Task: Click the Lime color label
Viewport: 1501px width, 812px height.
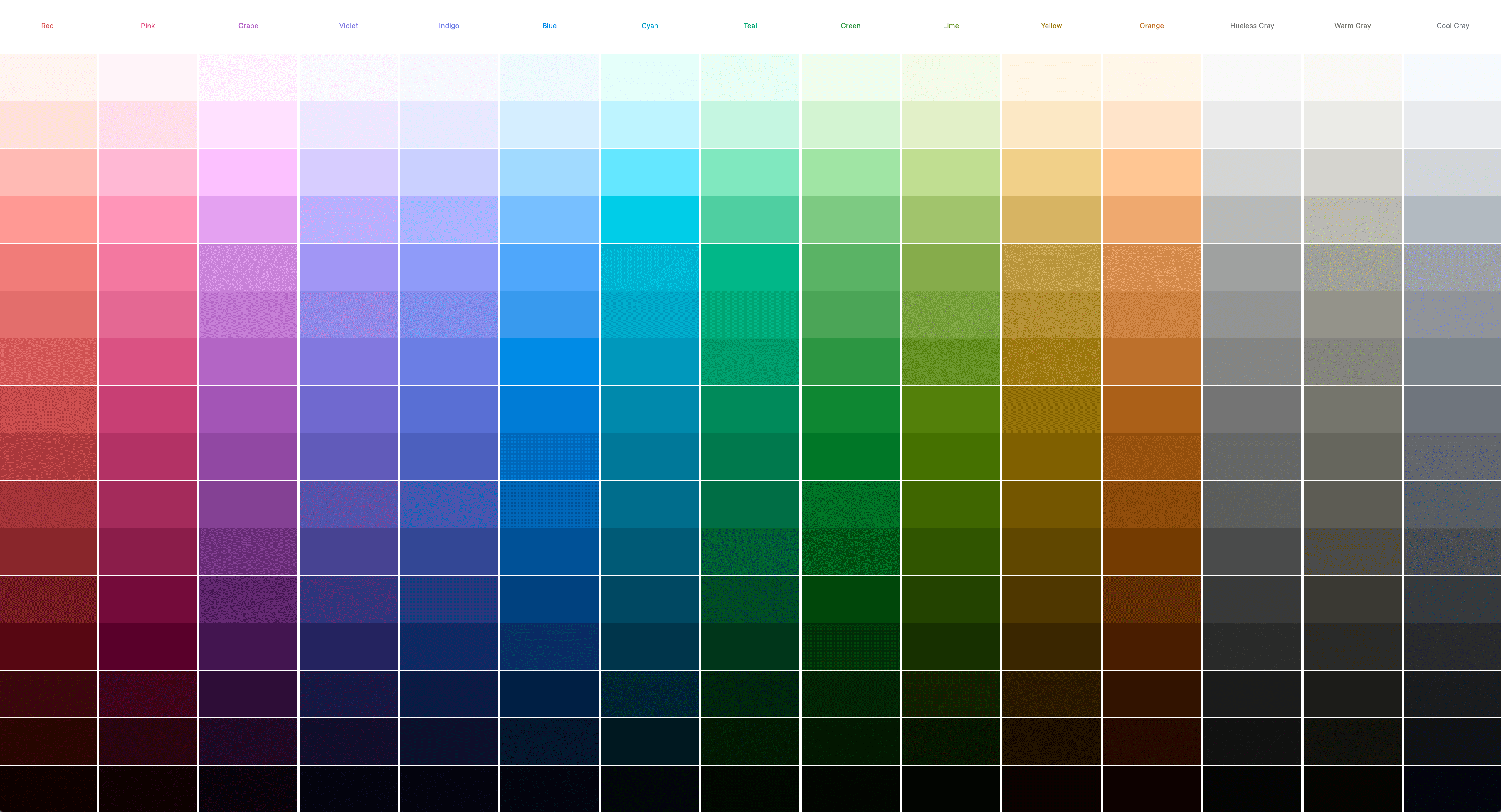Action: (x=950, y=25)
